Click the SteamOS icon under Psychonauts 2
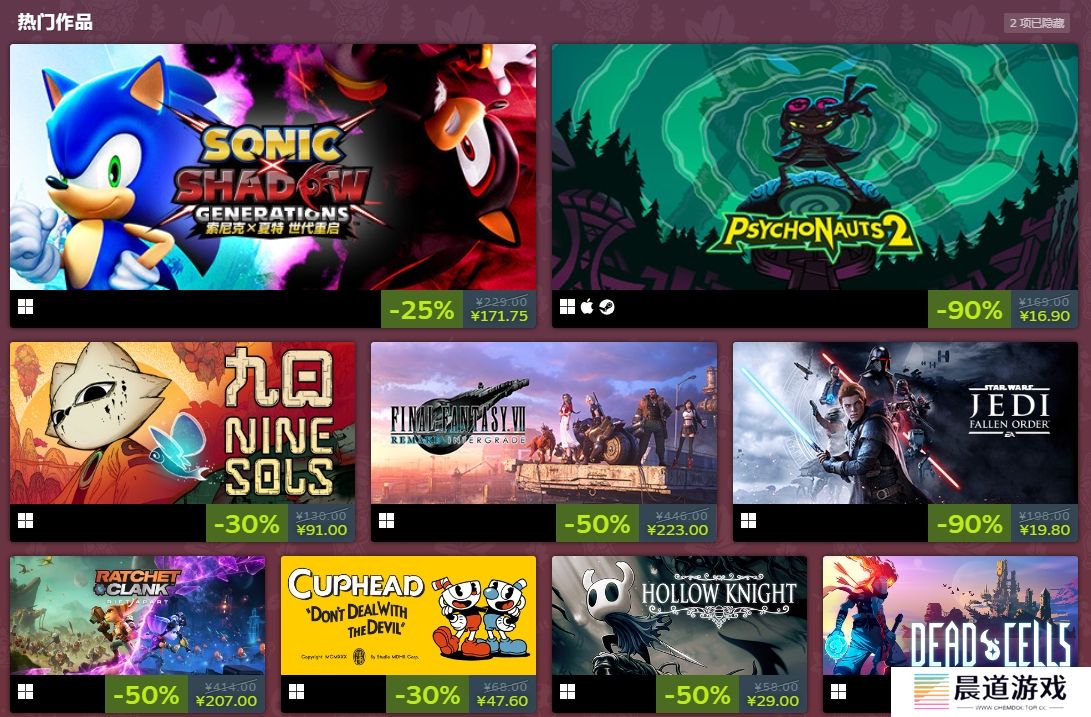This screenshot has width=1091, height=717. (607, 307)
